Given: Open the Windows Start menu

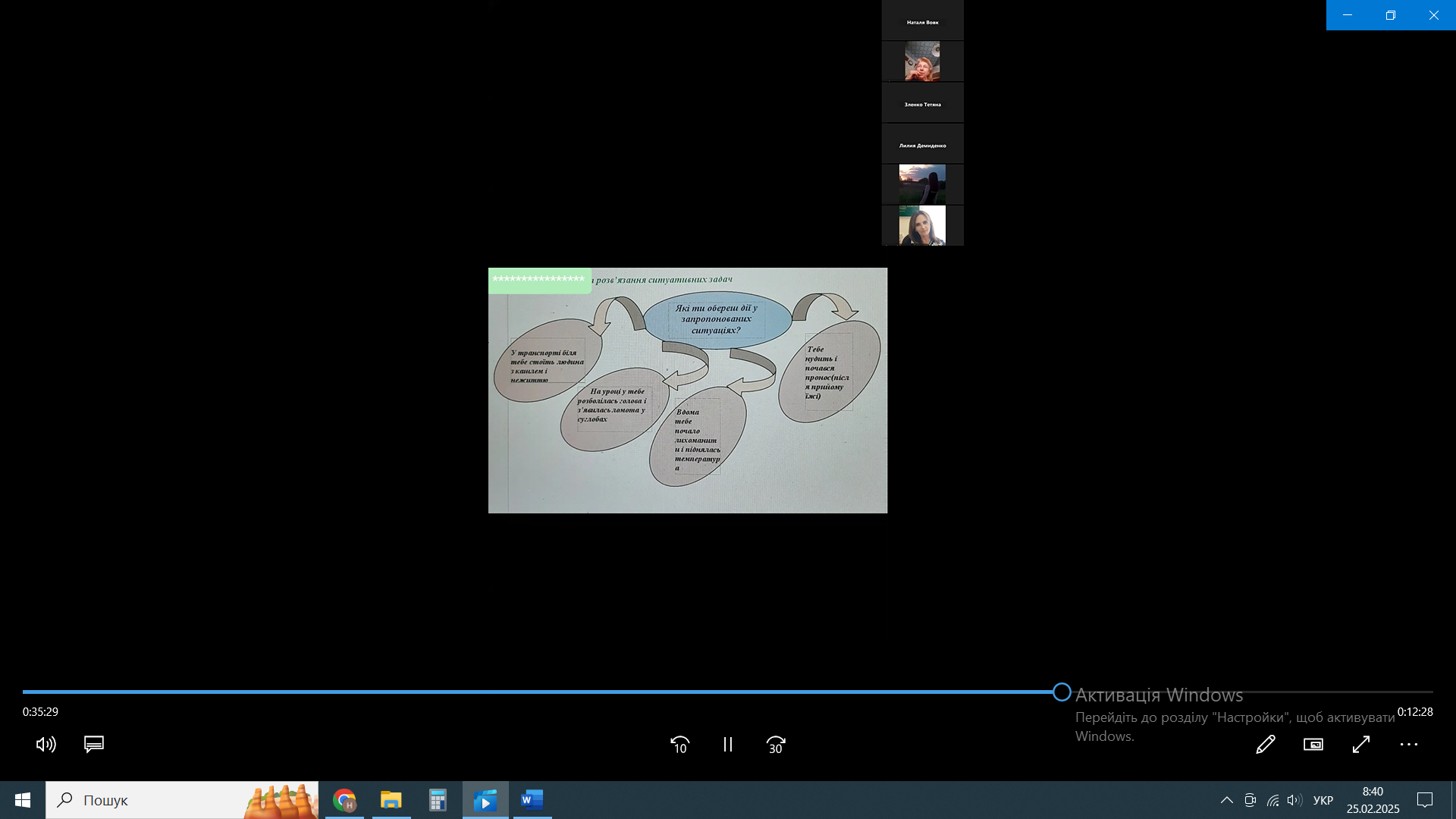Looking at the screenshot, I should (23, 800).
